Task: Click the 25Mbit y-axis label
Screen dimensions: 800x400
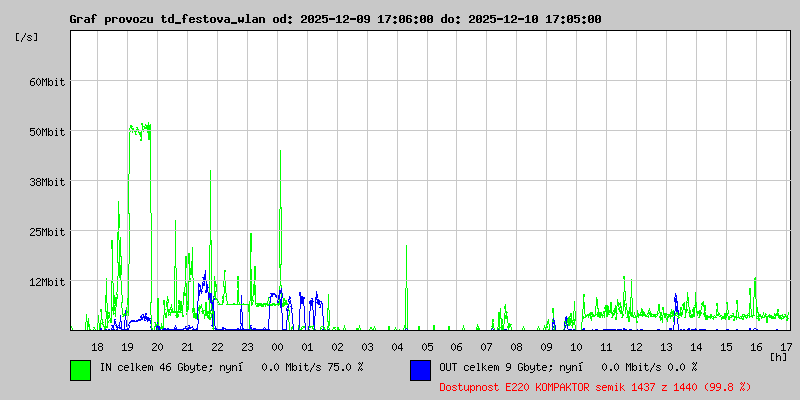Action: tap(46, 232)
